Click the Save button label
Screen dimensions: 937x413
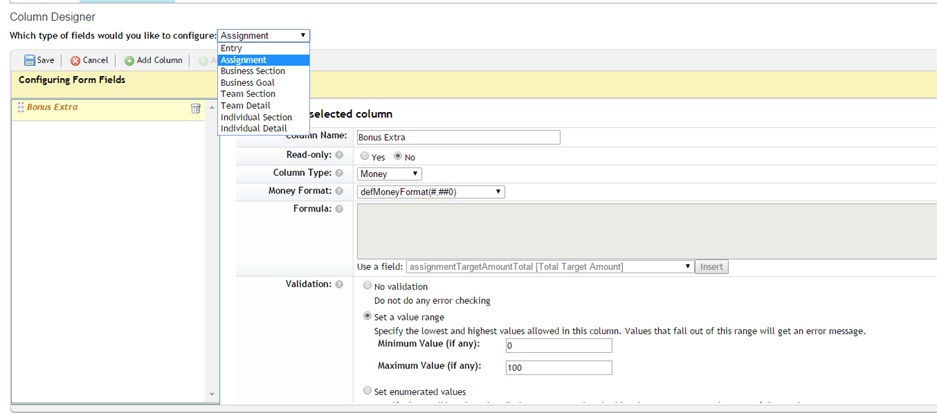tap(45, 60)
